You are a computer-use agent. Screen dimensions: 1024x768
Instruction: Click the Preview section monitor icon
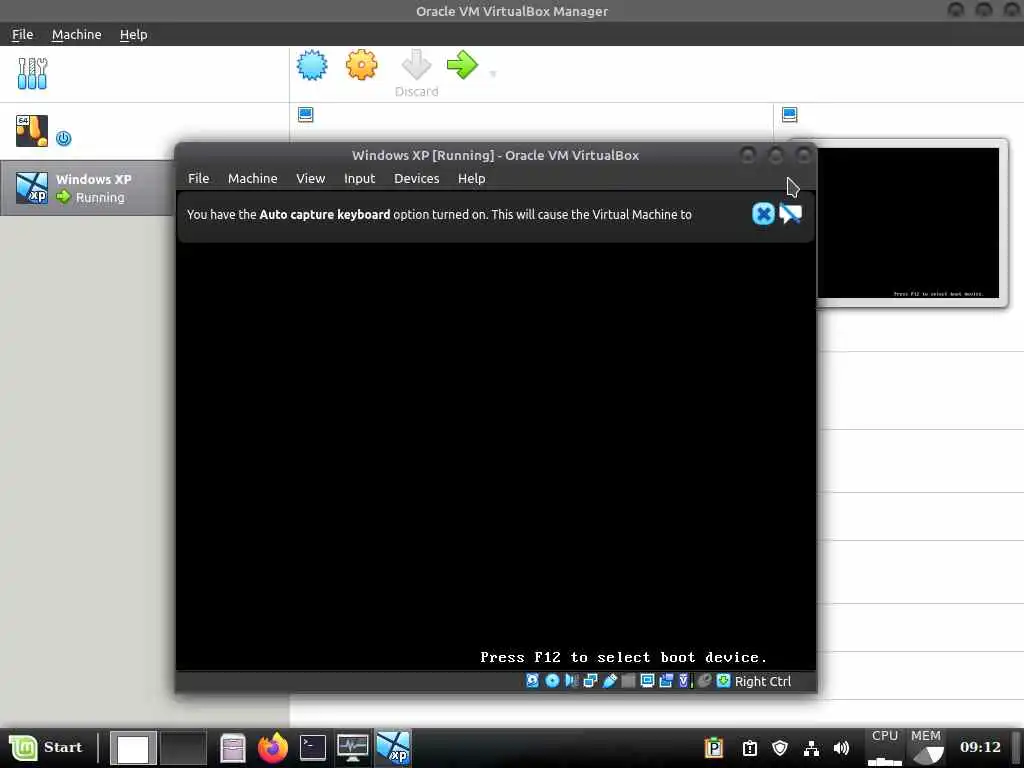[790, 114]
